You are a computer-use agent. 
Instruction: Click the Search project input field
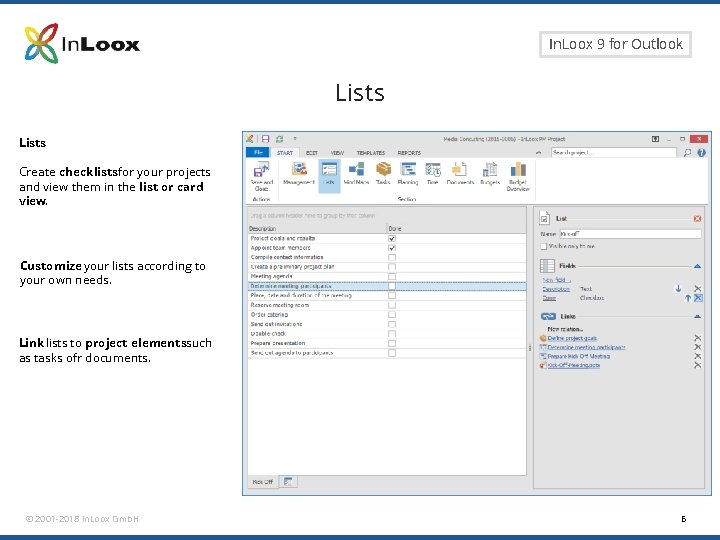[x=614, y=152]
